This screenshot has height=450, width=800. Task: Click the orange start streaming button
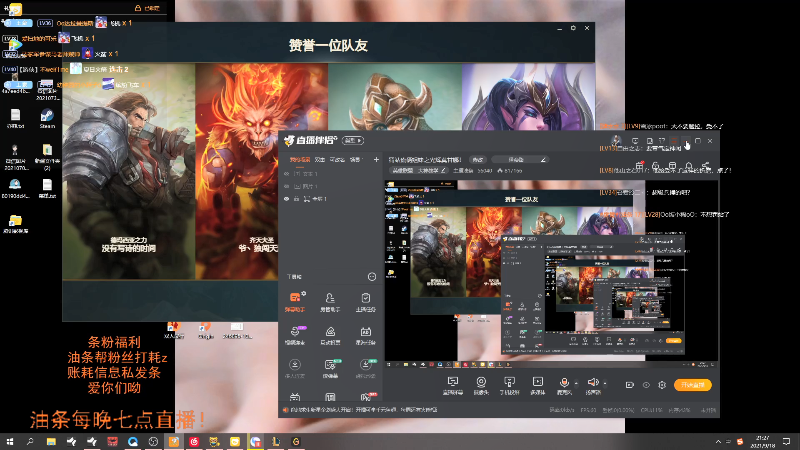(692, 385)
